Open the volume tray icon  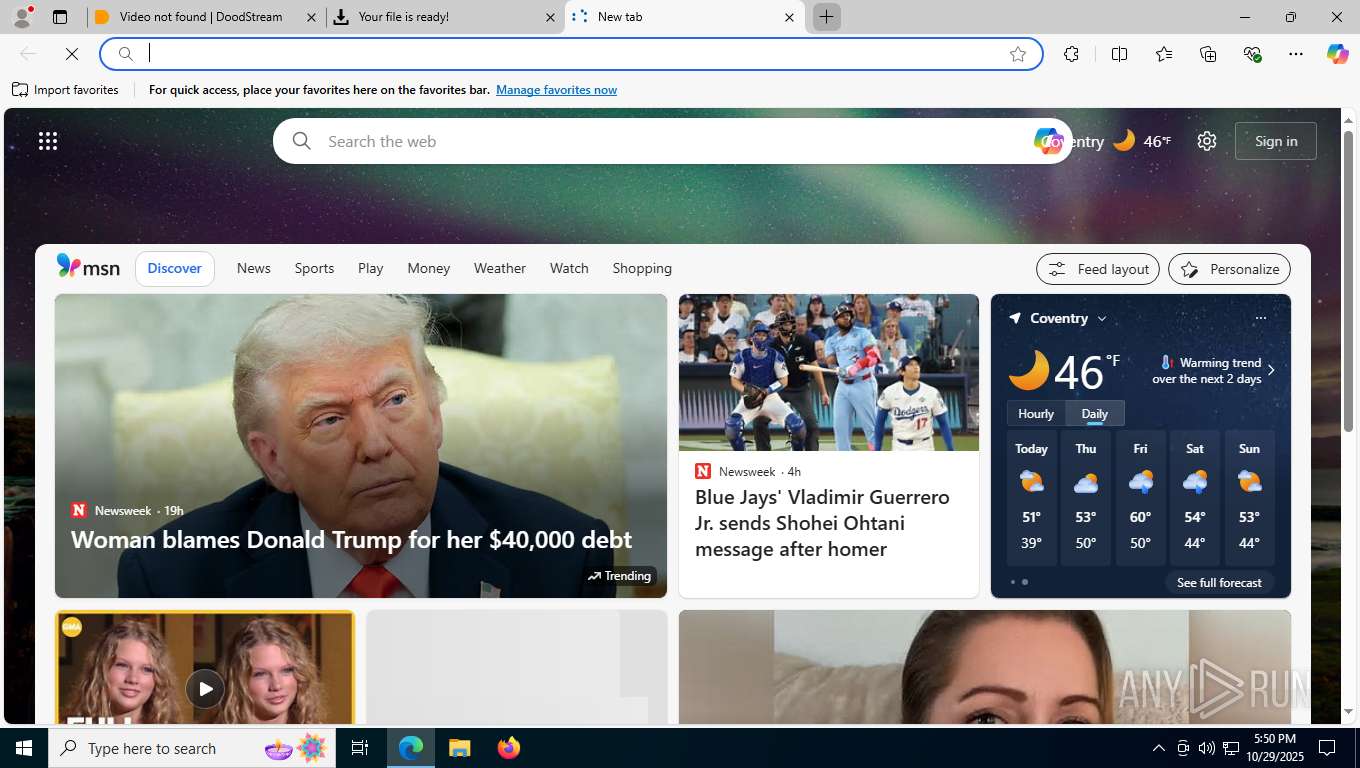point(1206,748)
